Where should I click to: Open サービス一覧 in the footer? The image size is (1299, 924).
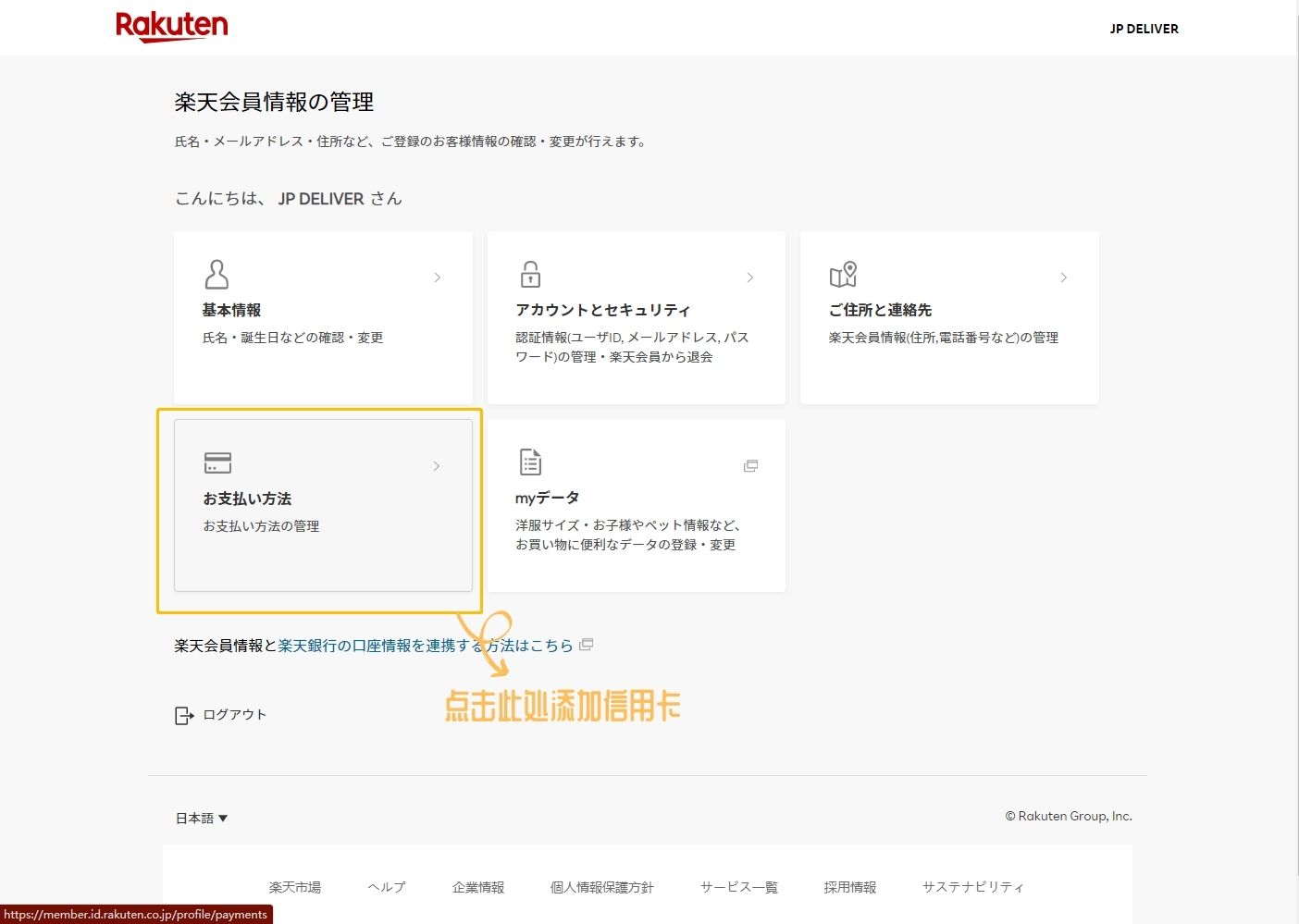pyautogui.click(x=738, y=886)
